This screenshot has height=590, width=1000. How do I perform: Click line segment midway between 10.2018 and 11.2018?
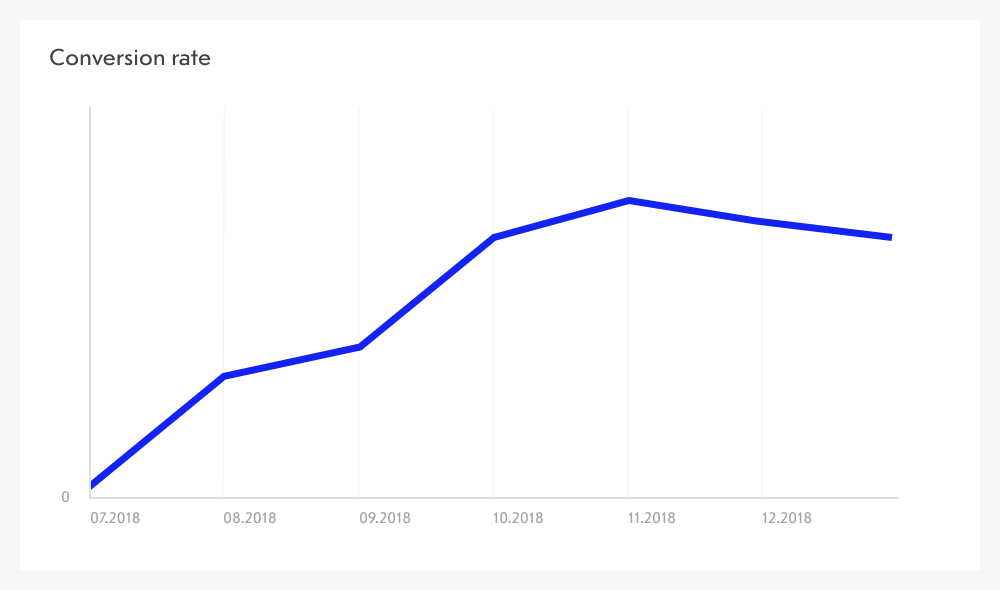click(x=561, y=220)
